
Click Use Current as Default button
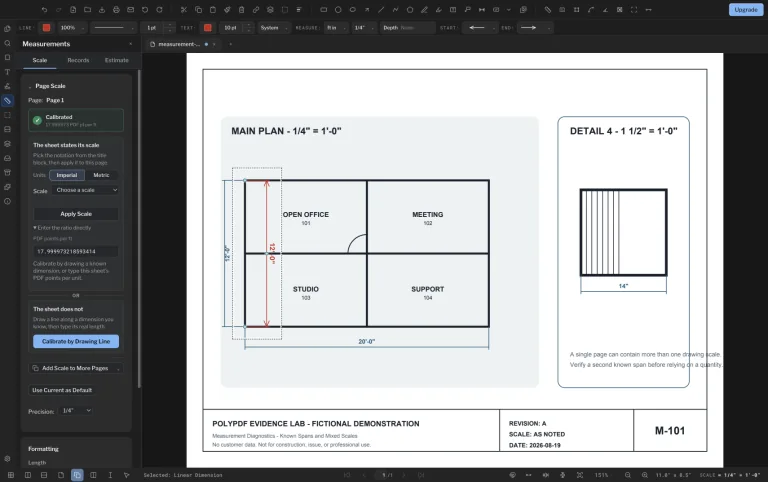[x=62, y=390]
